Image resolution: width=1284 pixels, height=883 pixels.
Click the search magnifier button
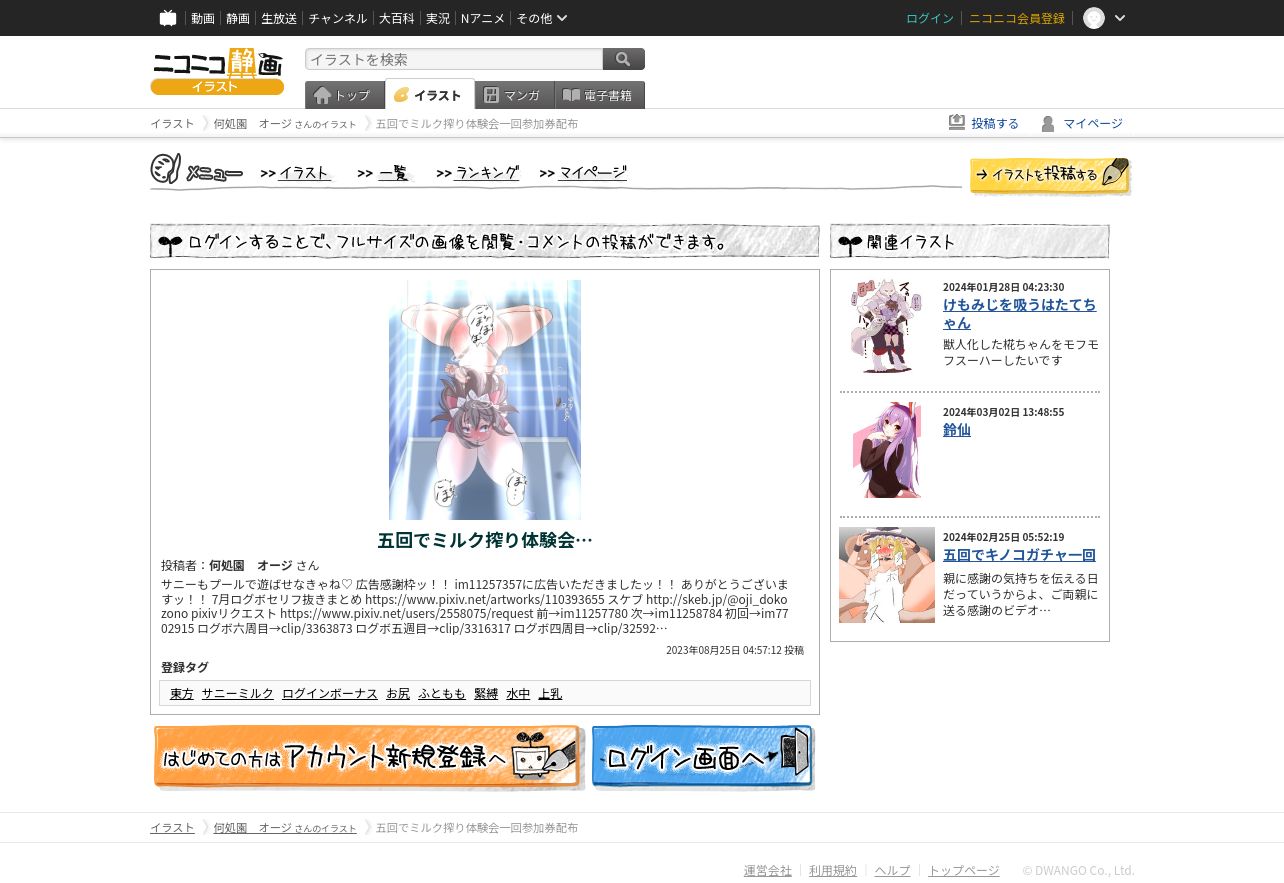tap(624, 59)
